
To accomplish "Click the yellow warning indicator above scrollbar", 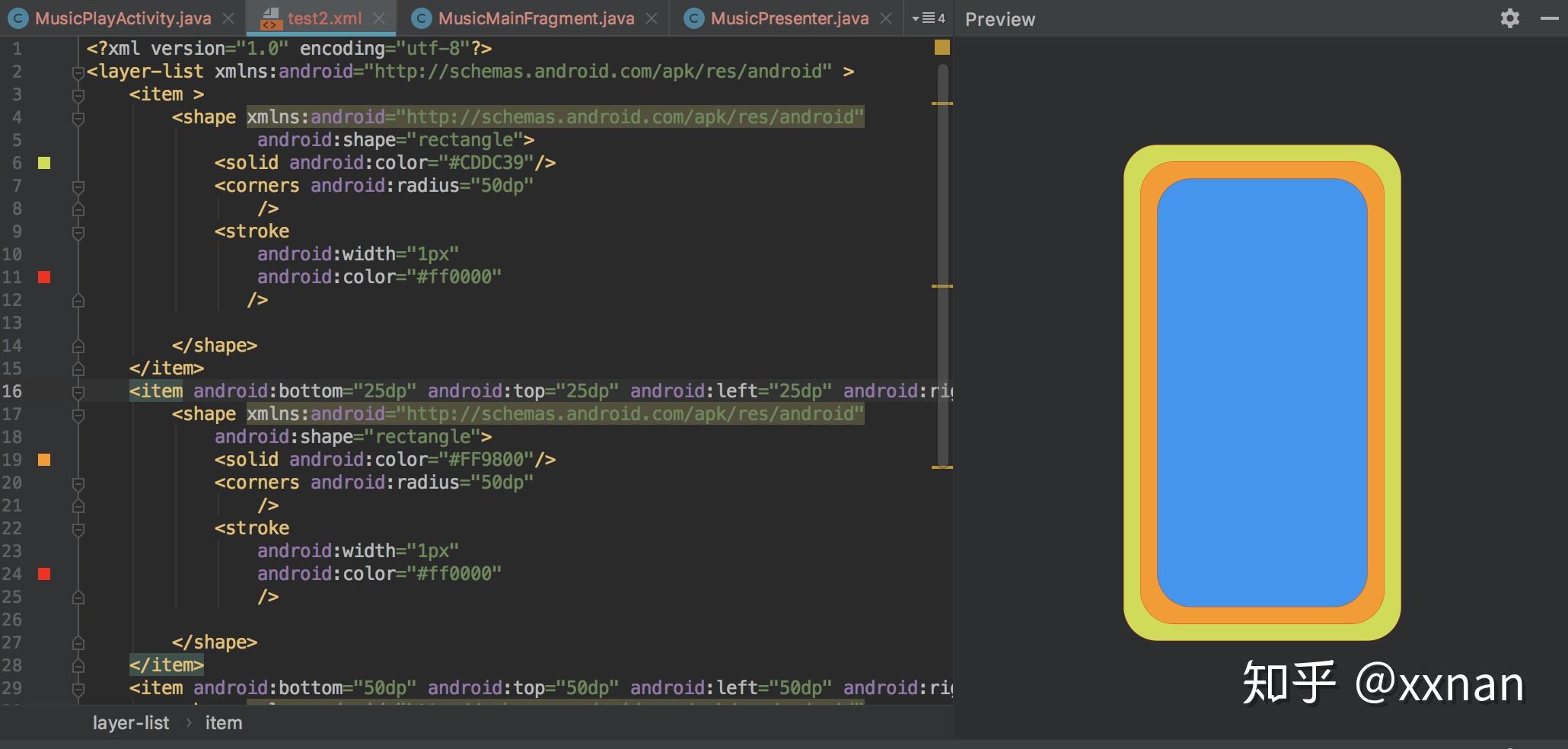I will coord(942,48).
